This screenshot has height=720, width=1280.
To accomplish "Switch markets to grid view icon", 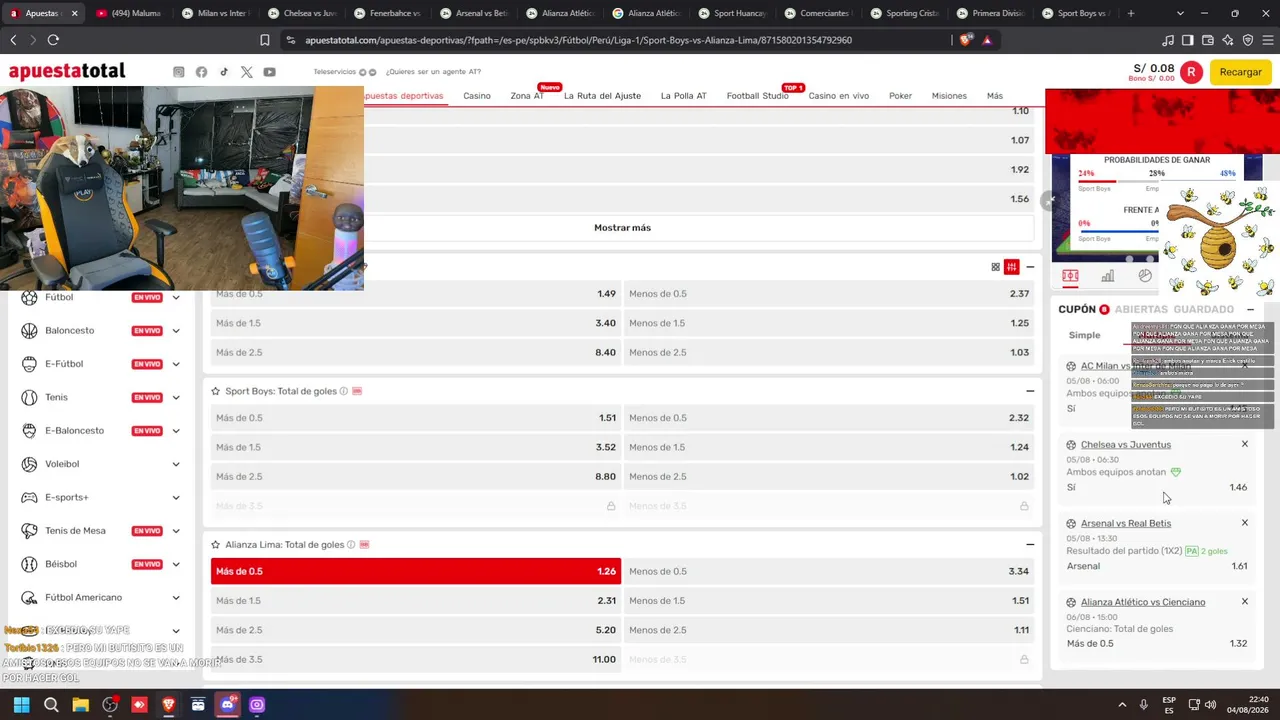I will click(995, 267).
